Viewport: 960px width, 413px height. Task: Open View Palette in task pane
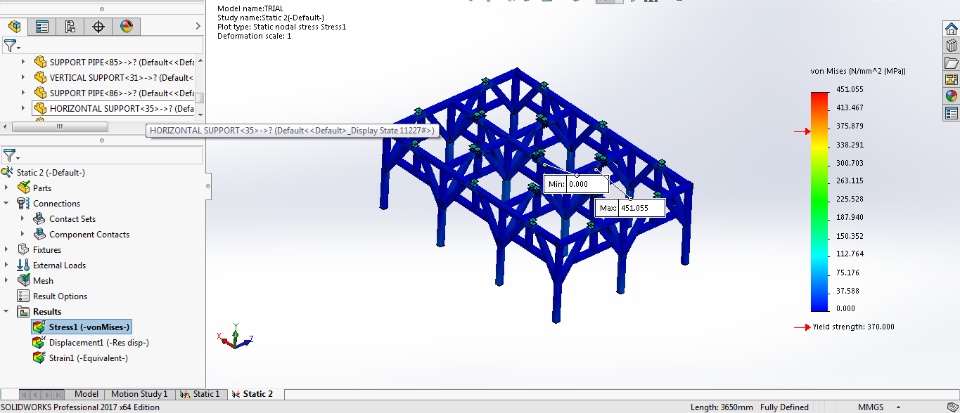click(x=951, y=80)
